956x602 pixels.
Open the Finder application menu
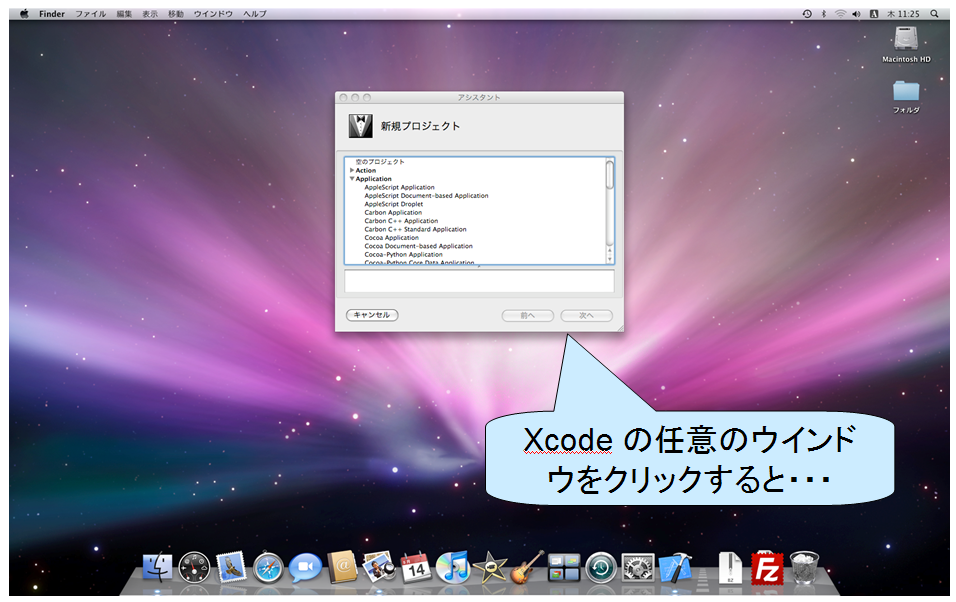[52, 13]
